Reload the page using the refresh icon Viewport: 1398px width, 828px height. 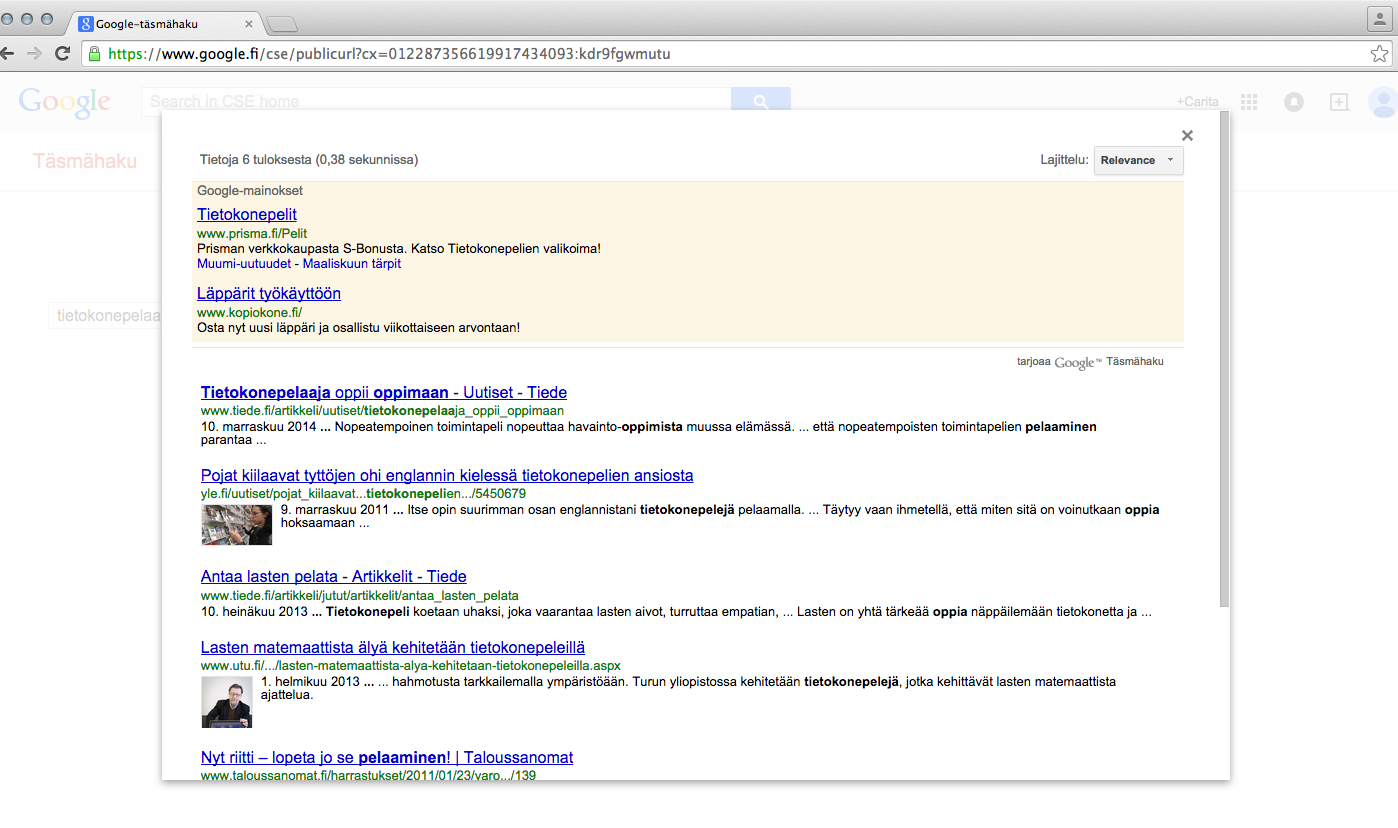click(62, 54)
